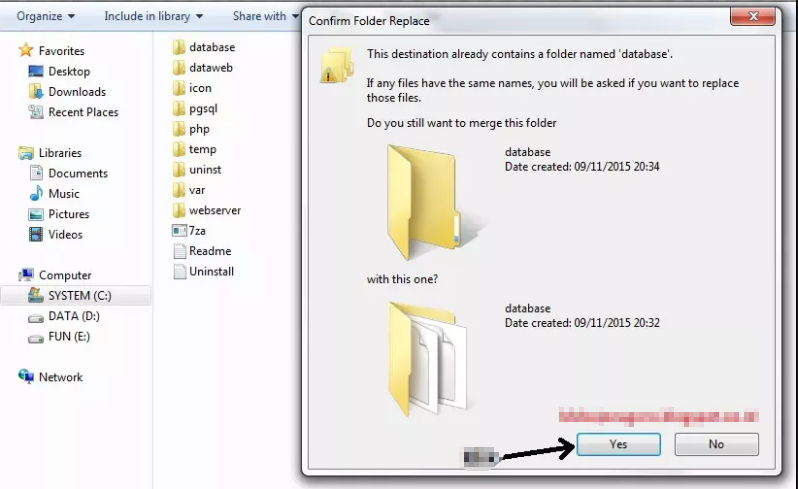Select the Uninstall file icon
Screen dimensions: 798x489
coord(180,271)
